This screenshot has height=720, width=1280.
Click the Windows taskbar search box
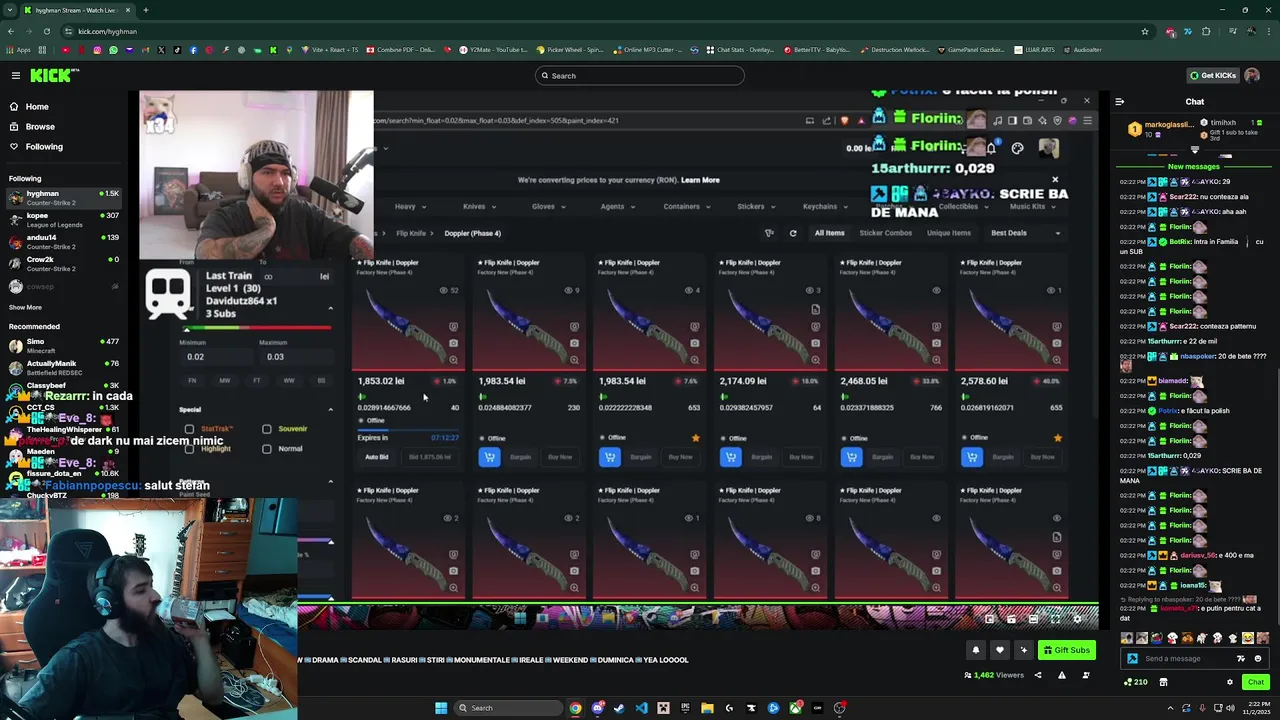509,708
